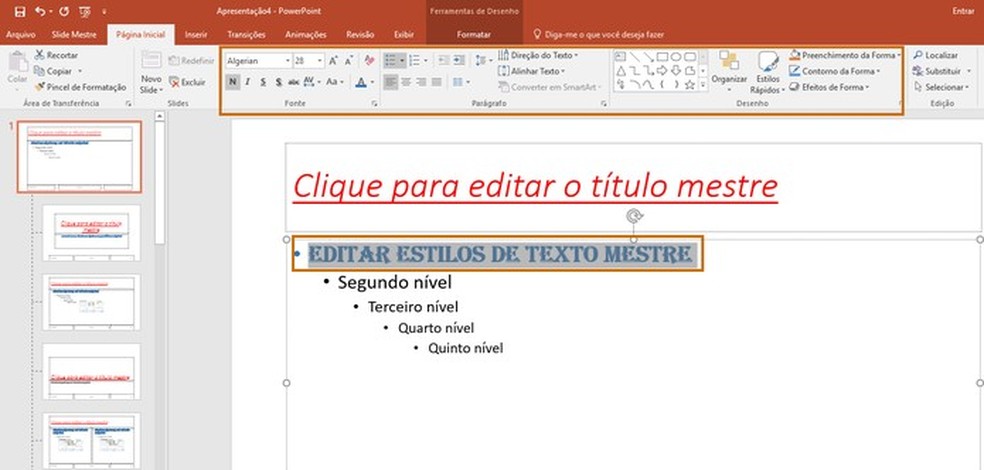Viewport: 984px width, 470px height.
Task: Open the Selecionar menu
Action: 941,87
